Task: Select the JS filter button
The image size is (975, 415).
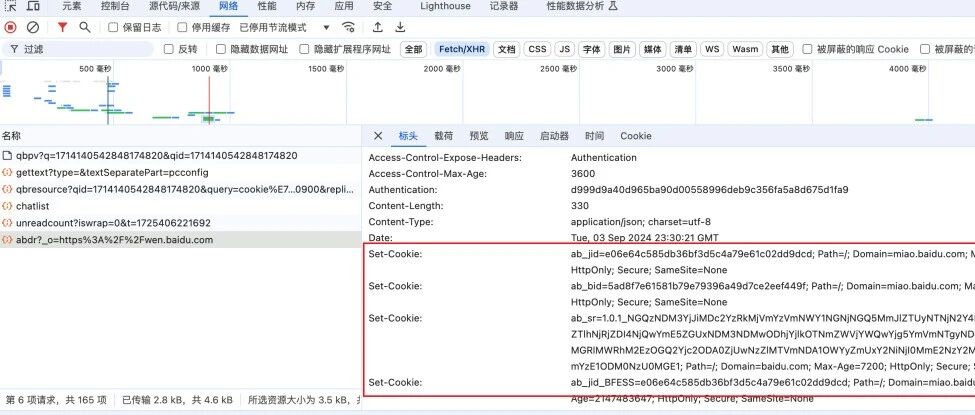Action: tap(564, 49)
